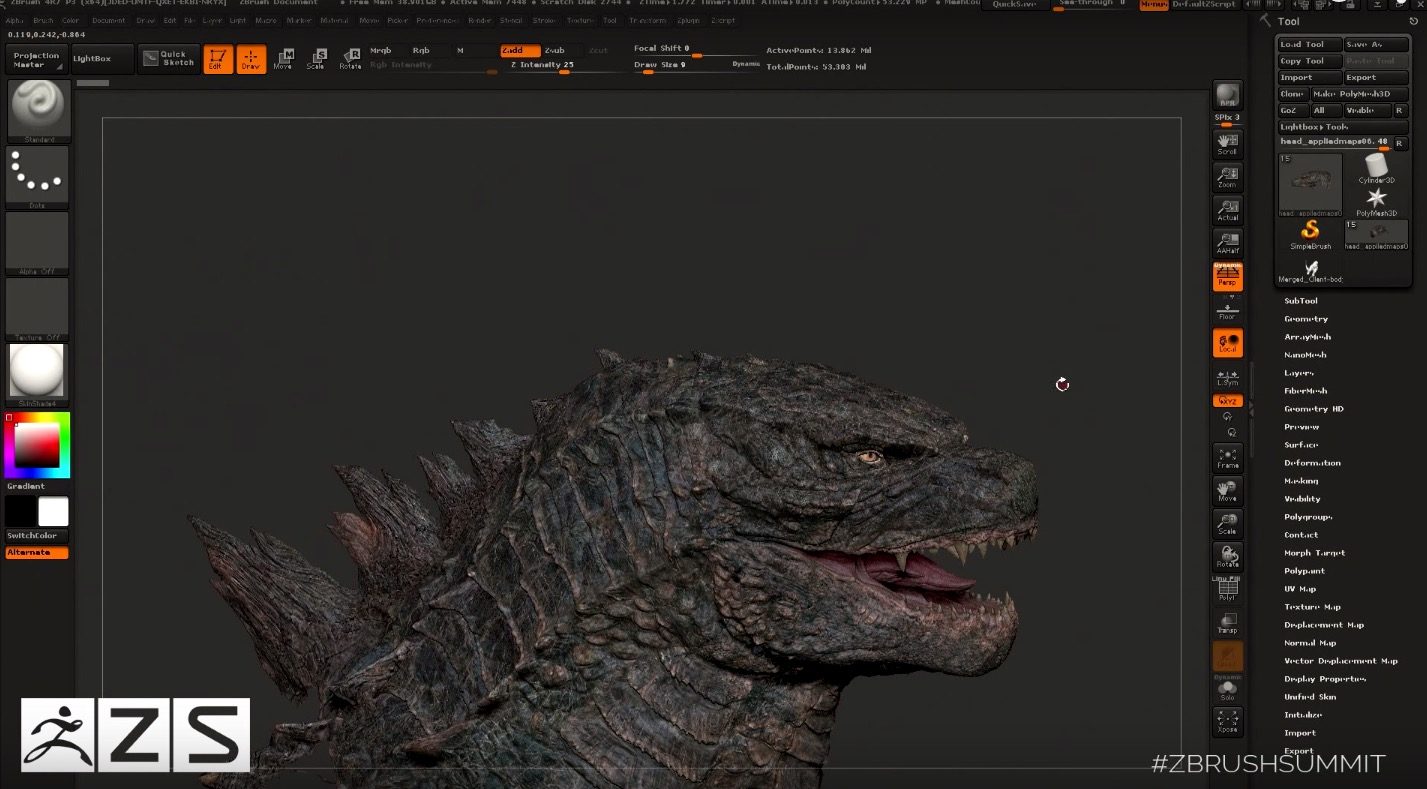Viewport: 1427px width, 789px height.
Task: Click the Rotate mode icon in top toolbar
Action: [350, 59]
